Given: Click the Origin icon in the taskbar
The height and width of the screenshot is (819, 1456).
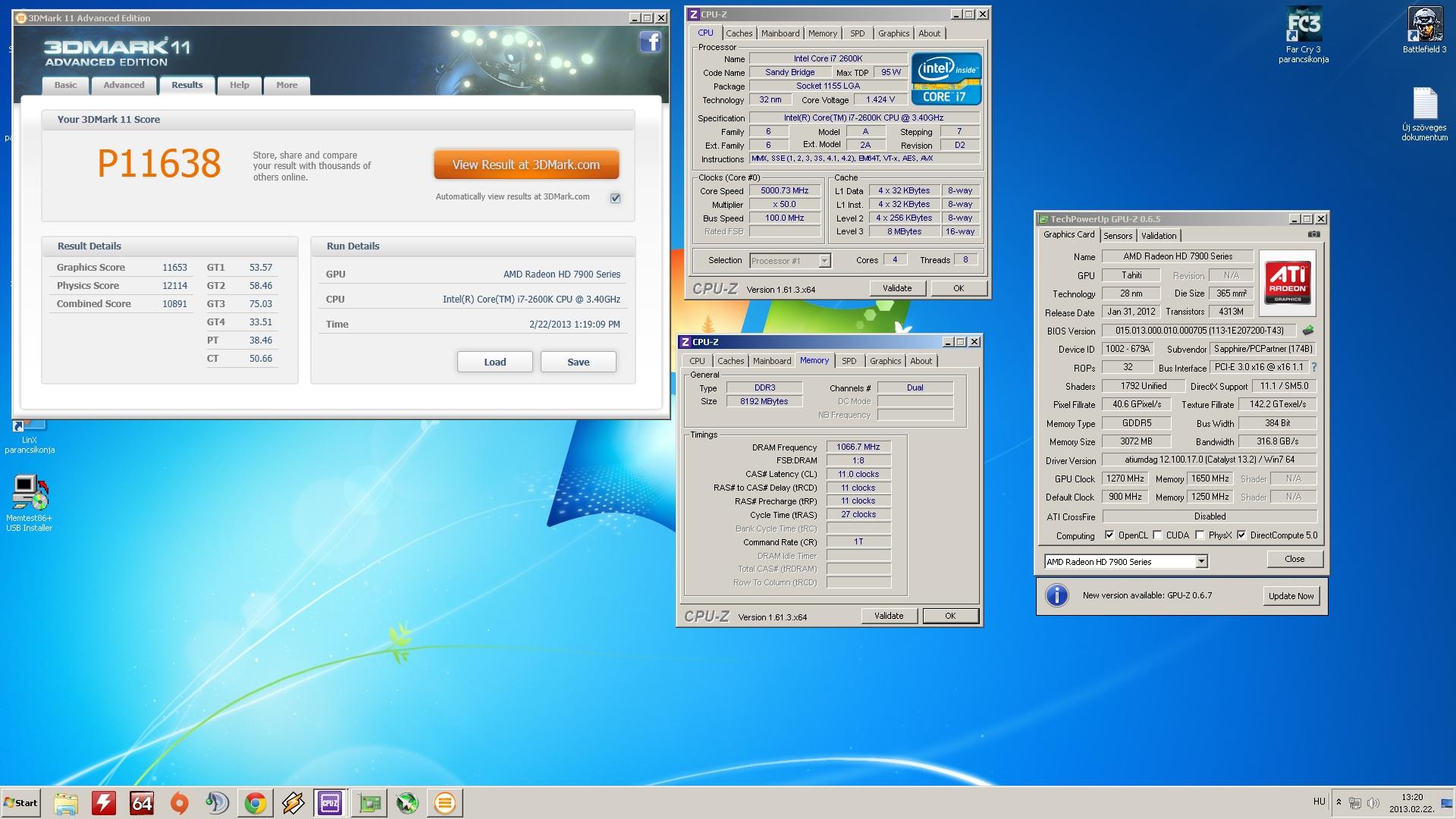Looking at the screenshot, I should point(179,803).
